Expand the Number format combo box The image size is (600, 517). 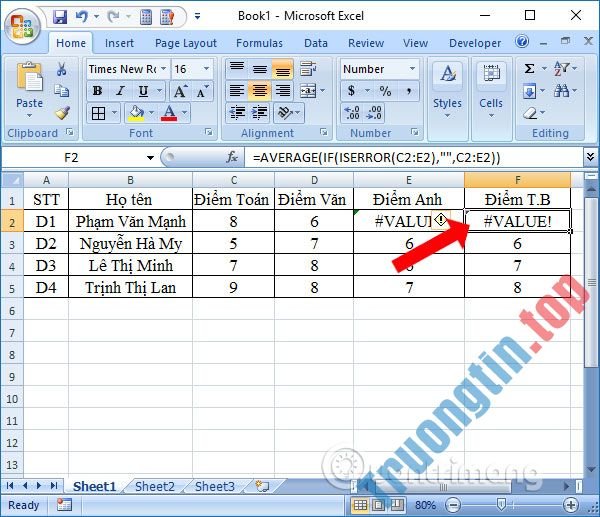[412, 69]
